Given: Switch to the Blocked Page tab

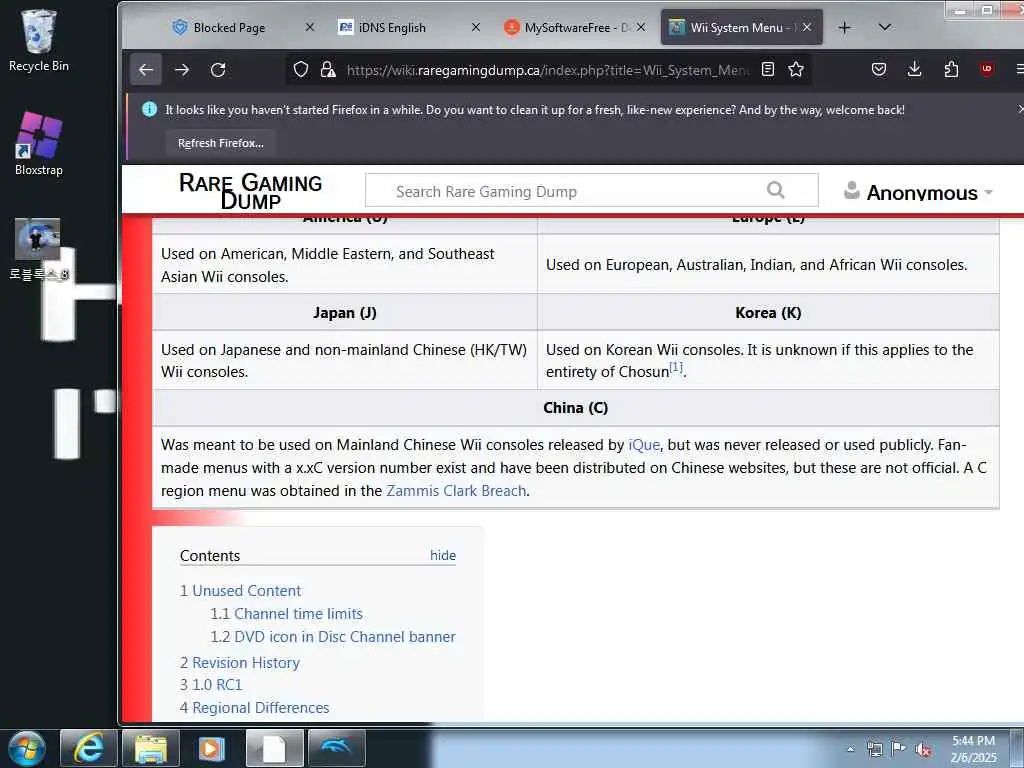Looking at the screenshot, I should [x=229, y=27].
